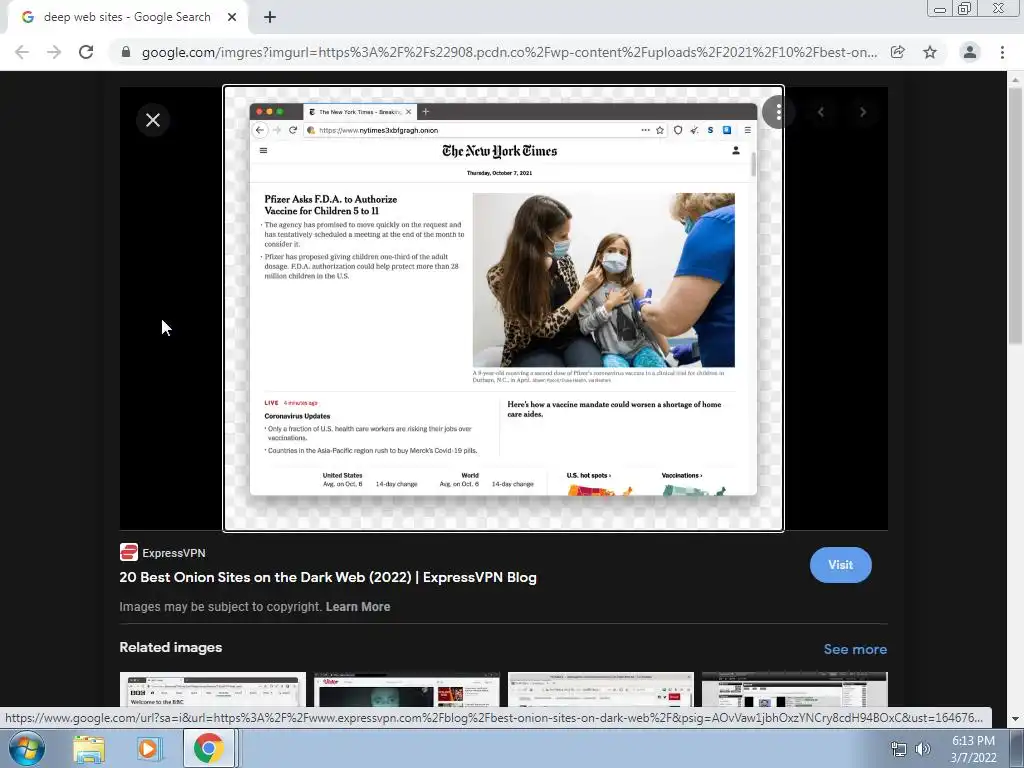
Task: Open the Chrome profile avatar
Action: click(x=970, y=52)
